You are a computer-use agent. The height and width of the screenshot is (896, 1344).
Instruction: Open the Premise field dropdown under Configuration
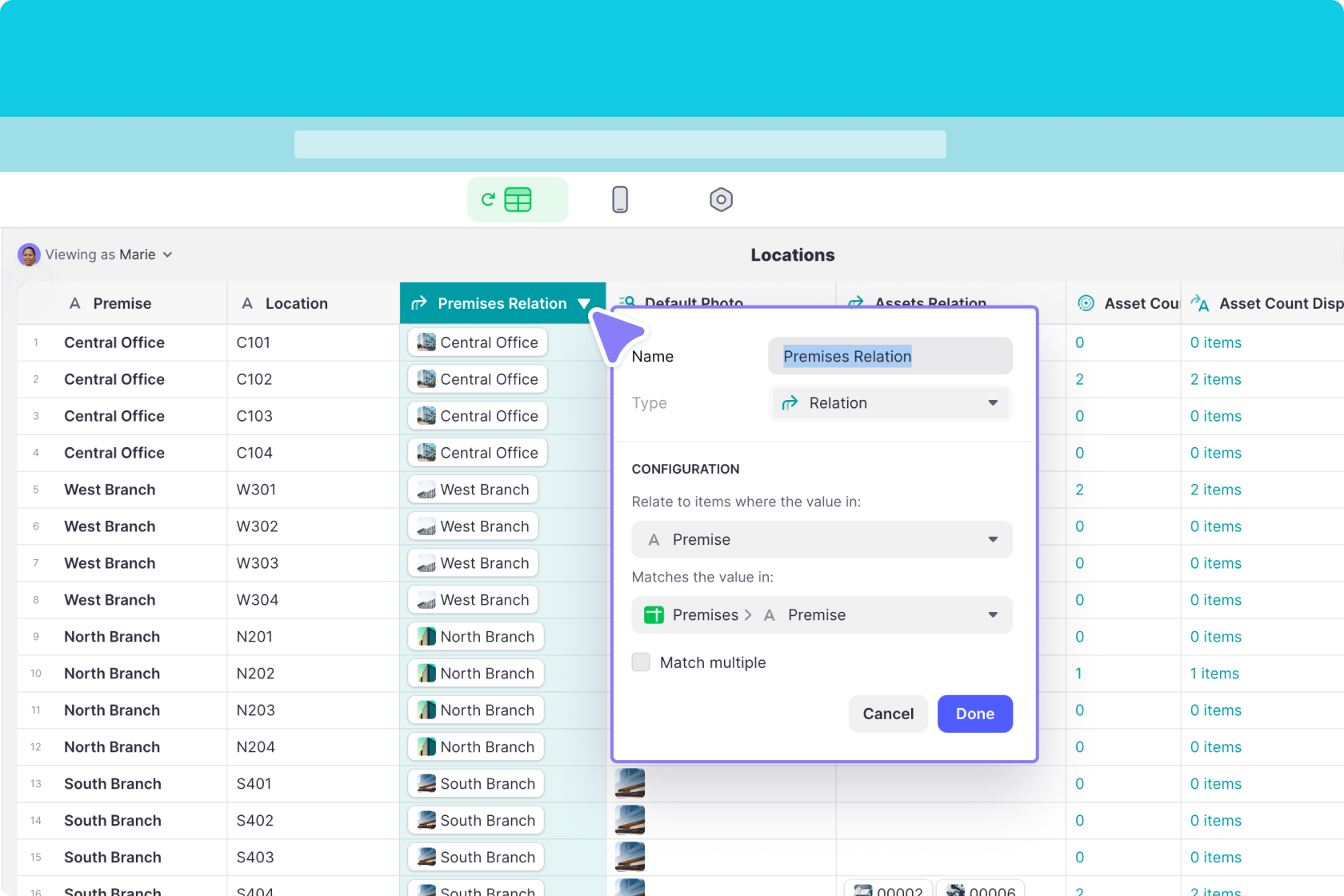click(x=822, y=539)
